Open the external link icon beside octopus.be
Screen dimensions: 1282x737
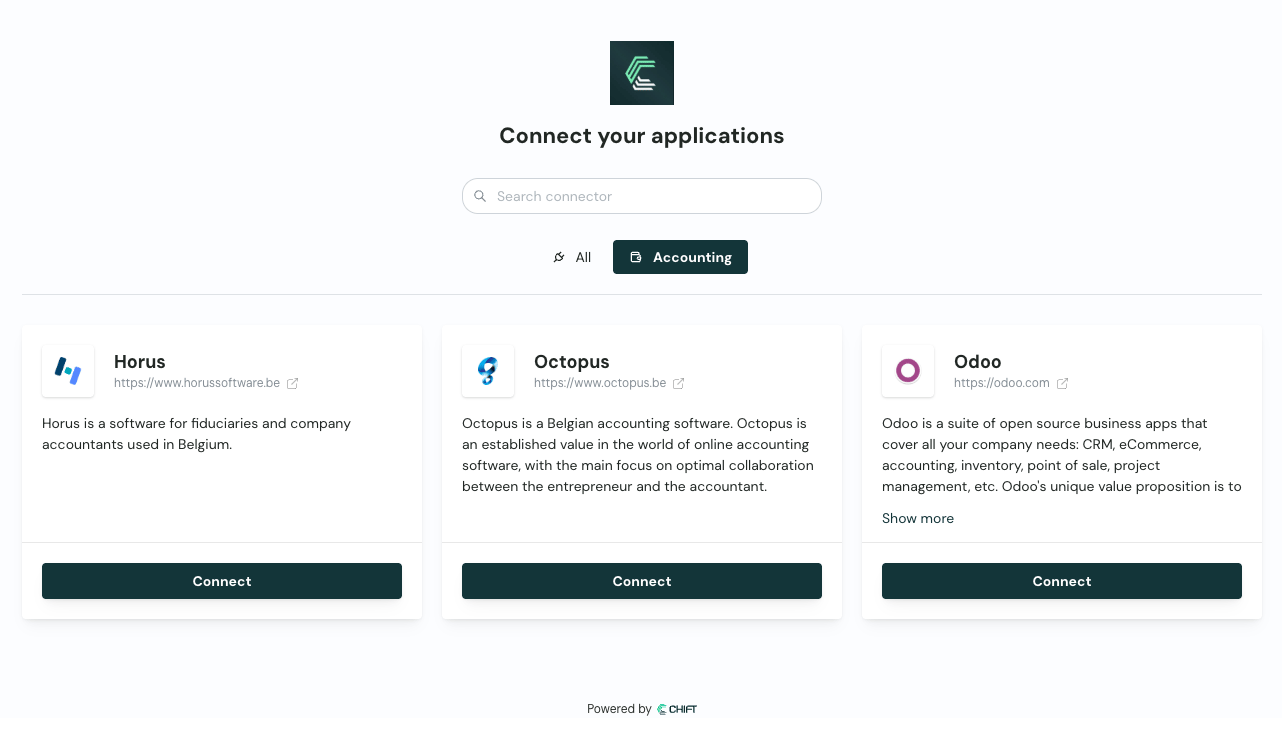coord(679,383)
